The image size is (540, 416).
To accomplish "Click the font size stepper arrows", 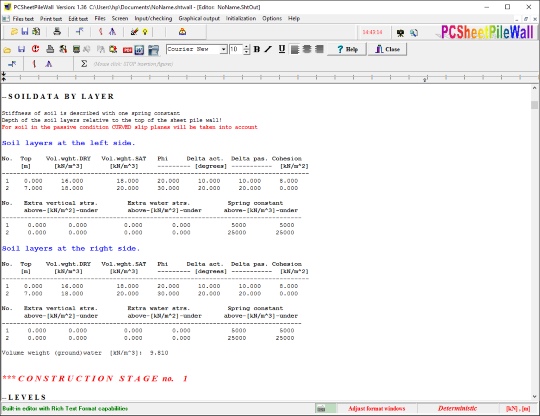I will pyautogui.click(x=246, y=49).
